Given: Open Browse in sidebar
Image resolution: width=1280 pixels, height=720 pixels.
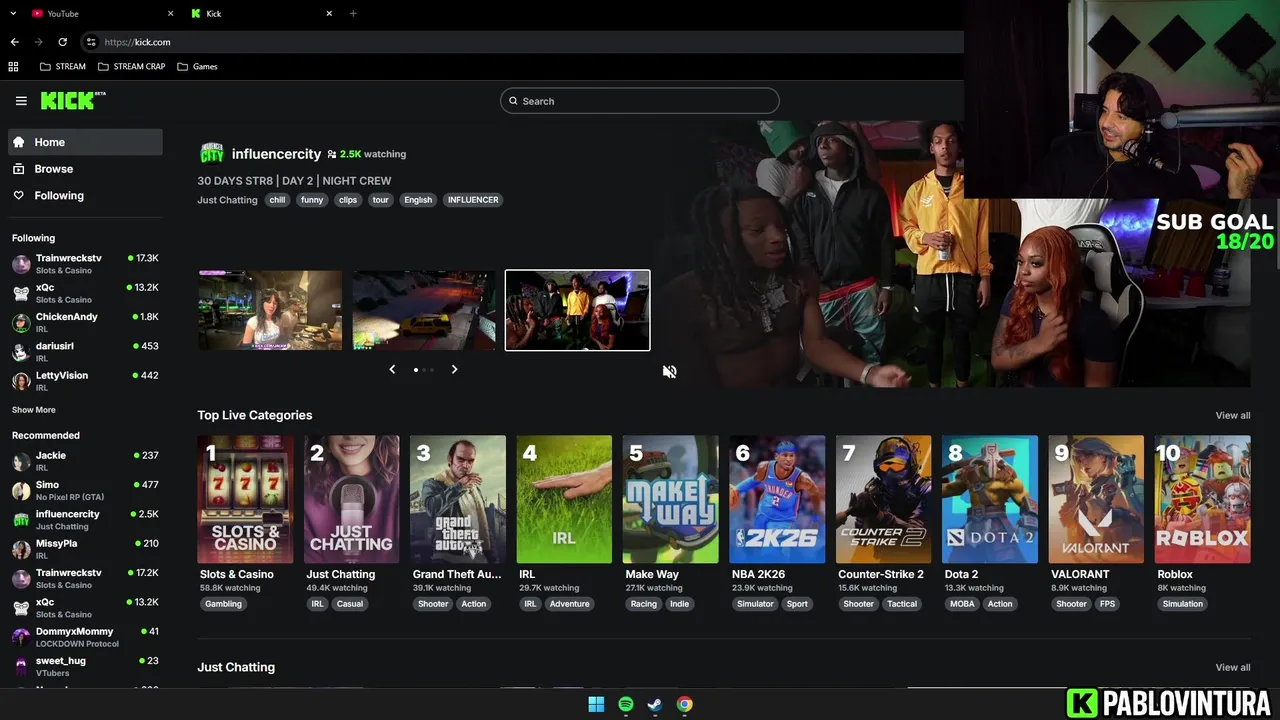Looking at the screenshot, I should (85, 169).
